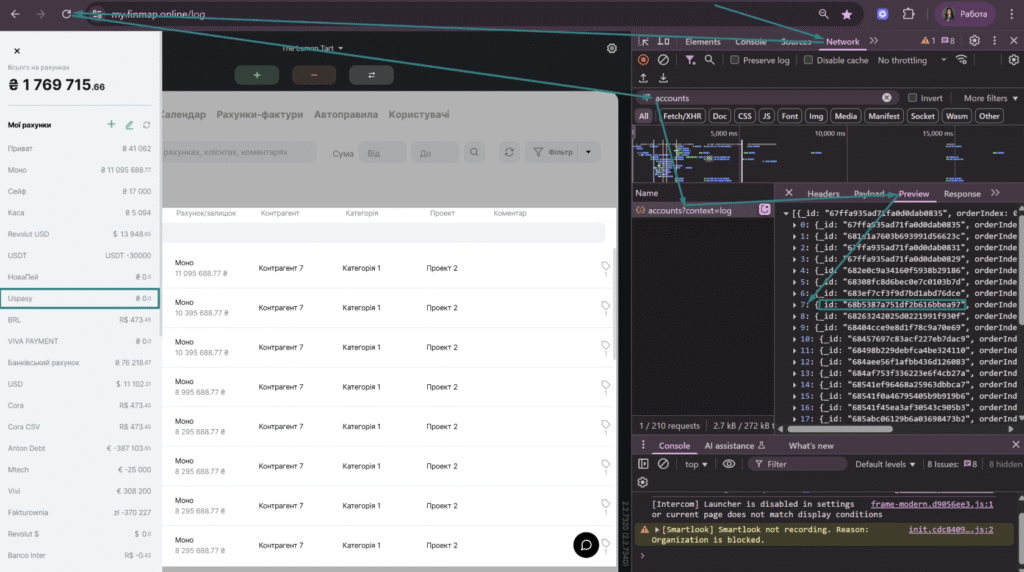Open the More filters dropdown
Image resolution: width=1024 pixels, height=572 pixels.
point(990,98)
